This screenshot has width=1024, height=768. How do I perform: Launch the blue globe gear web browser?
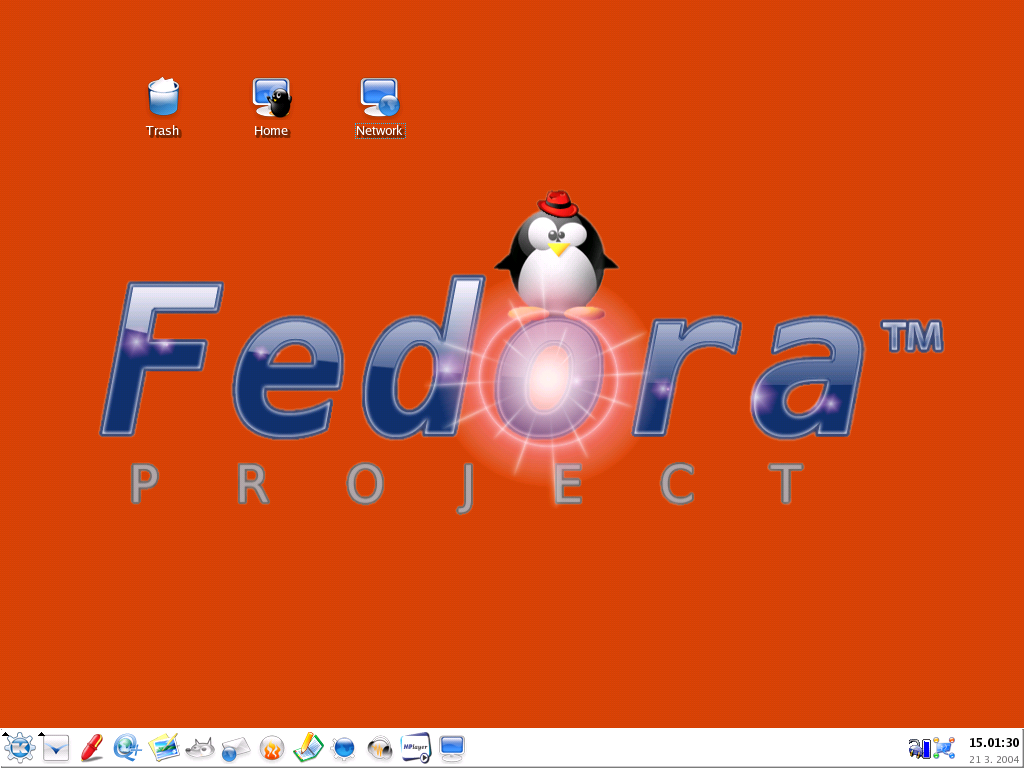344,748
